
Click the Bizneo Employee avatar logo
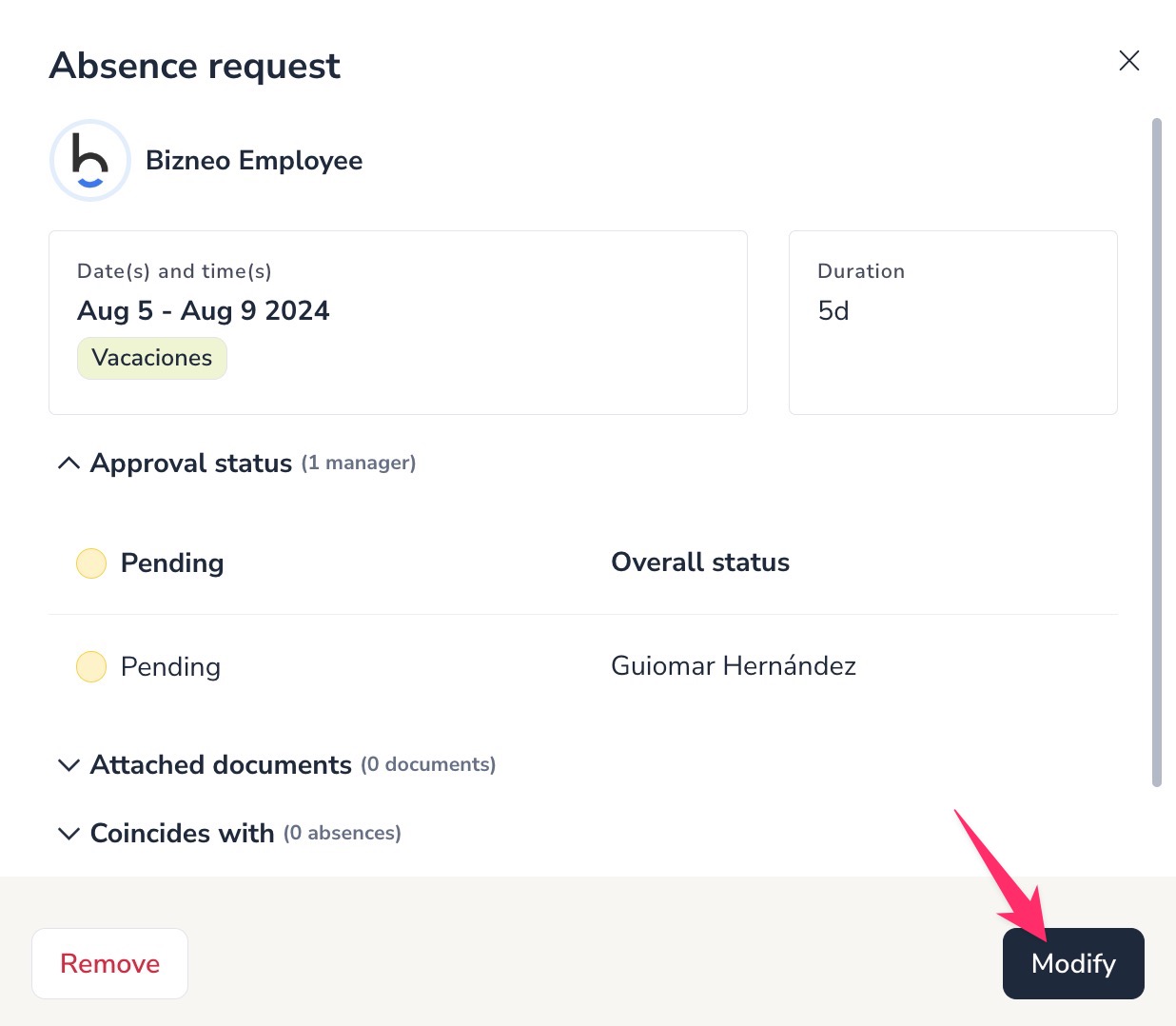coord(89,161)
